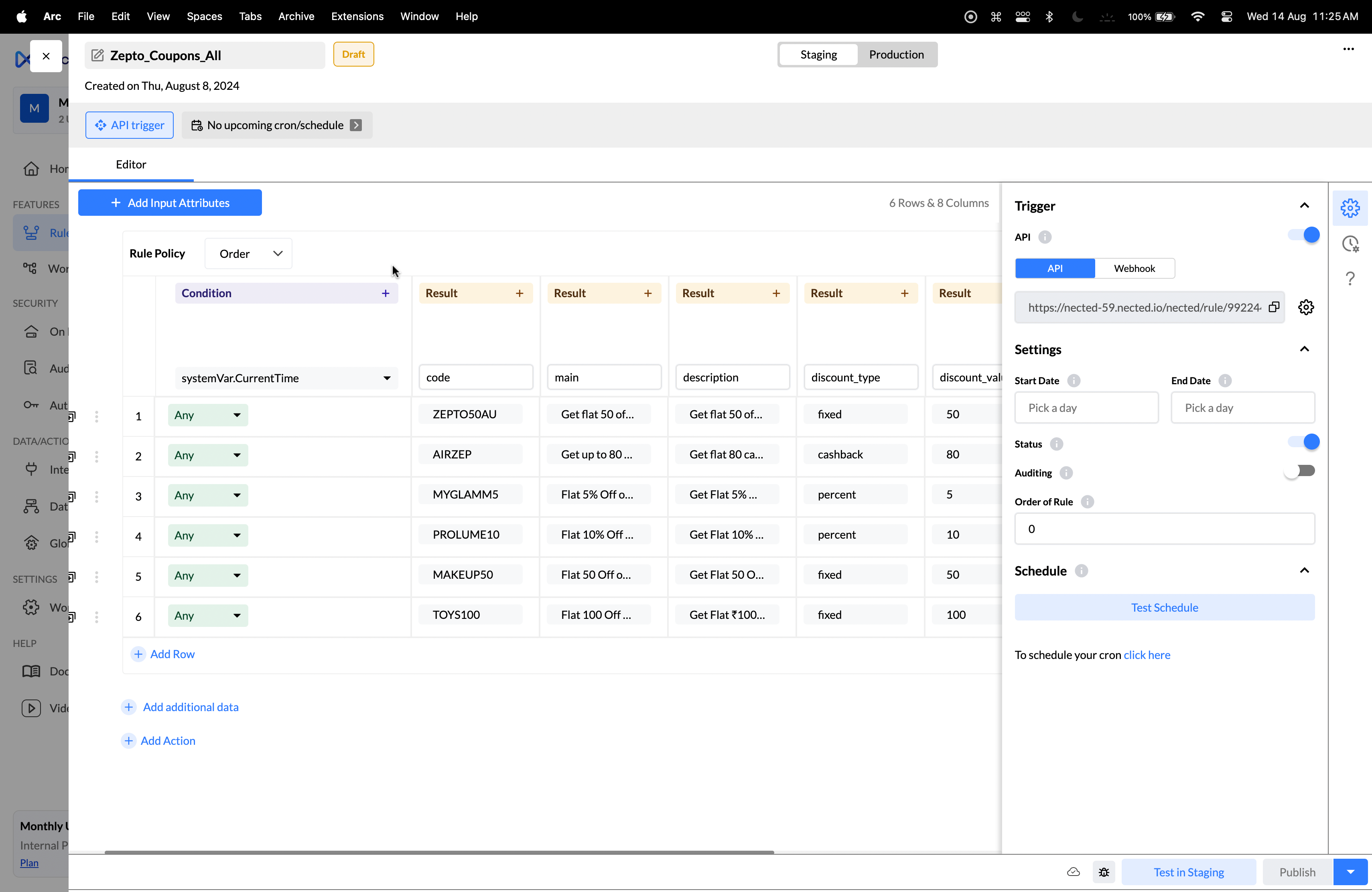This screenshot has height=892, width=1372.
Task: Open the schedule clock settings icon
Action: click(x=1350, y=244)
